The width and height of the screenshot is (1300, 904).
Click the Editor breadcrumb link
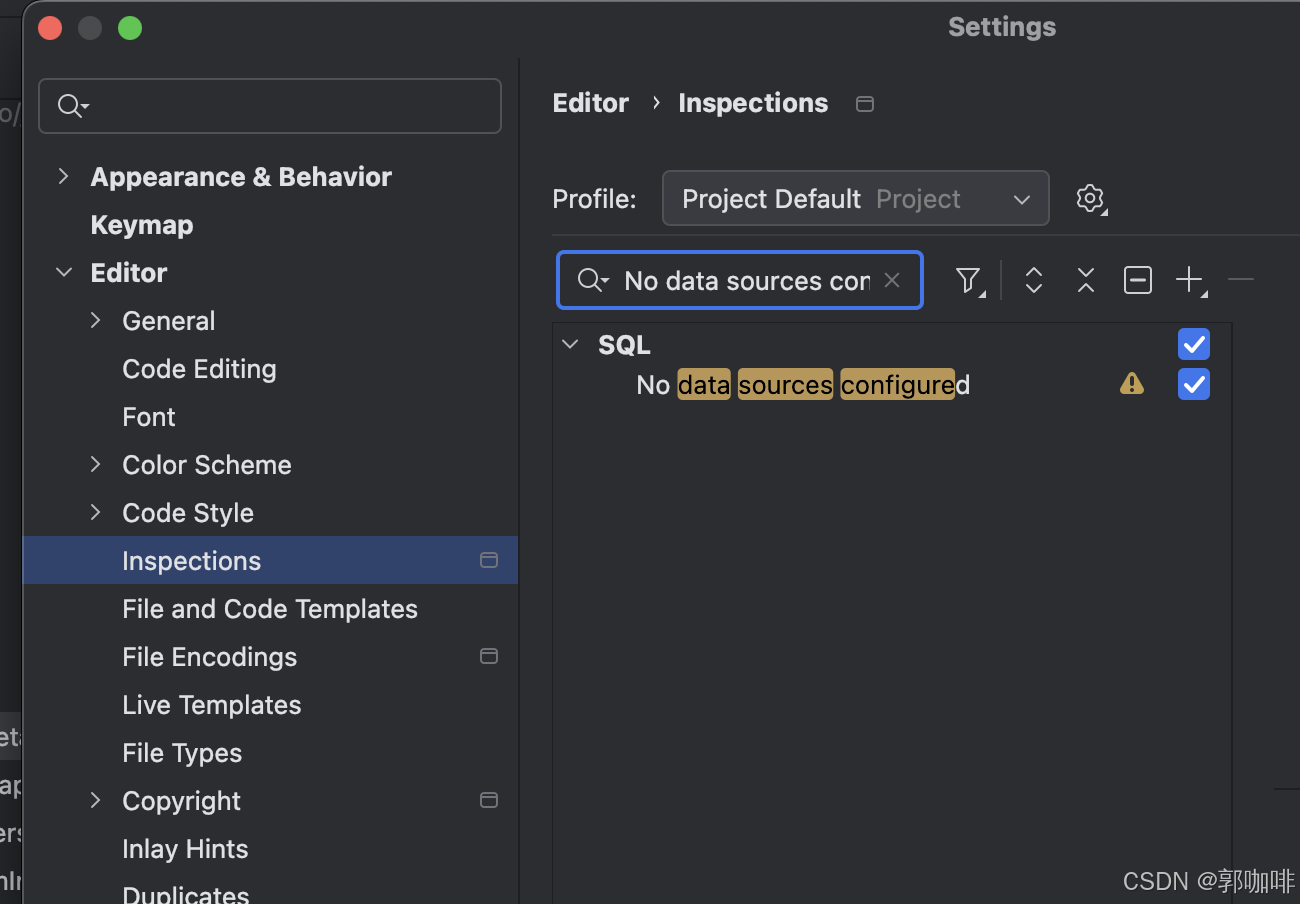pyautogui.click(x=591, y=104)
